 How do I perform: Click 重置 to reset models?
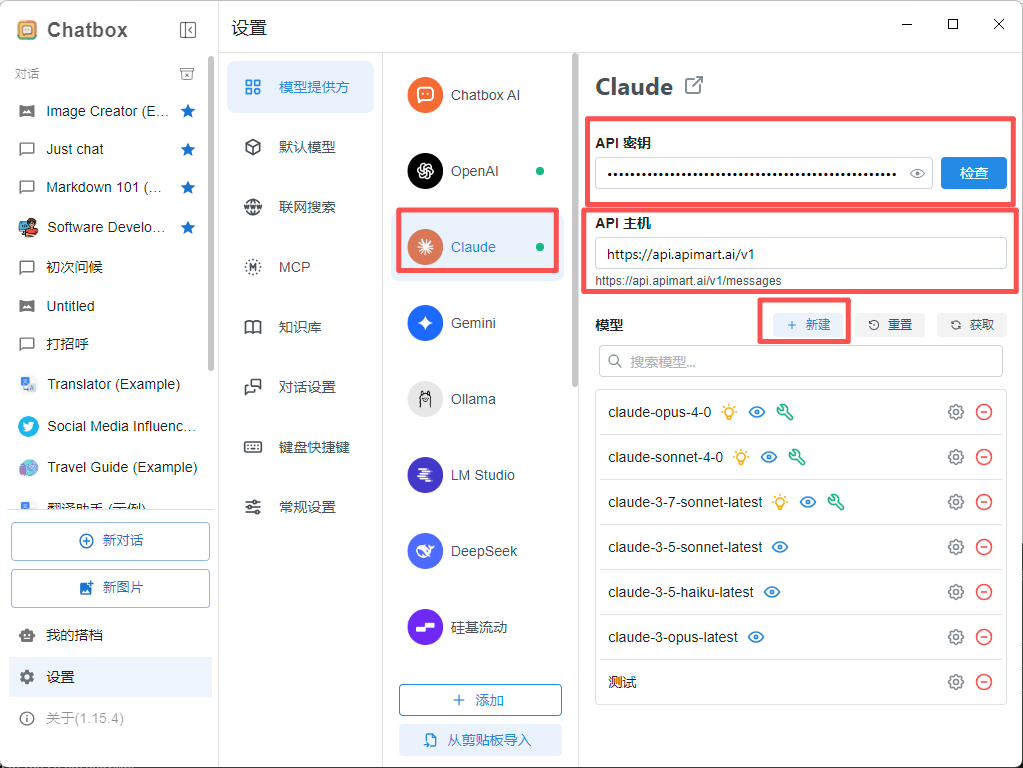coord(890,324)
